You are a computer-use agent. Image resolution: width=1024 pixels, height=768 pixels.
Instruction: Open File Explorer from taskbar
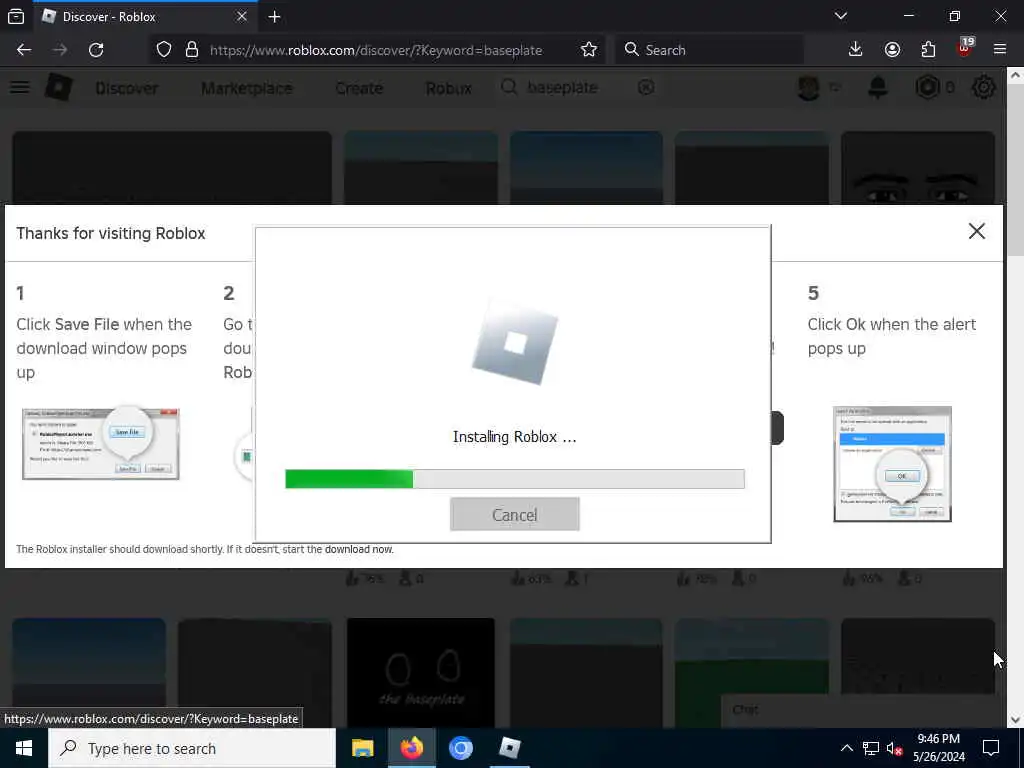click(362, 748)
